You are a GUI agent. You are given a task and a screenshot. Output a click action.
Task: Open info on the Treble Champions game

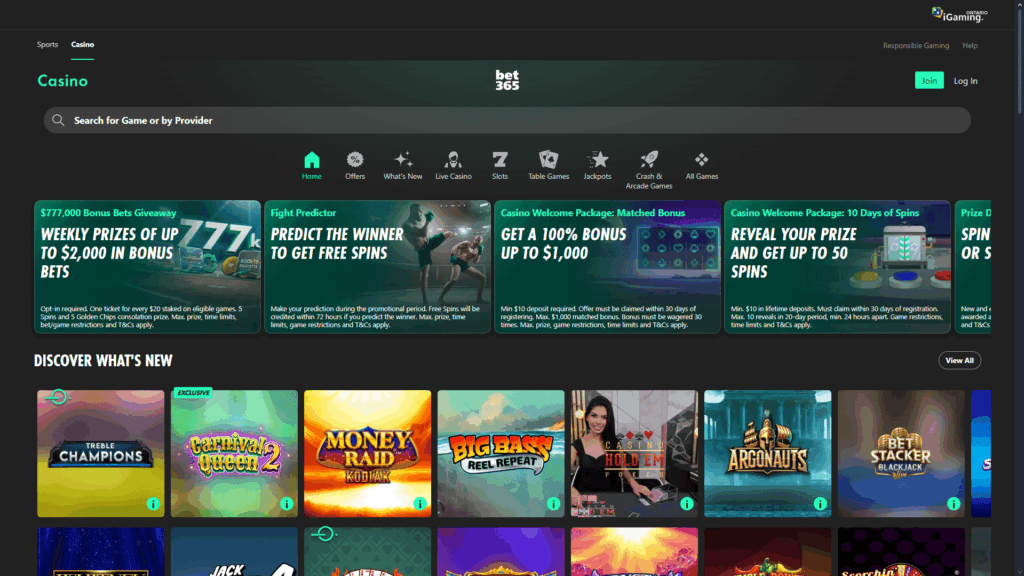coord(152,504)
